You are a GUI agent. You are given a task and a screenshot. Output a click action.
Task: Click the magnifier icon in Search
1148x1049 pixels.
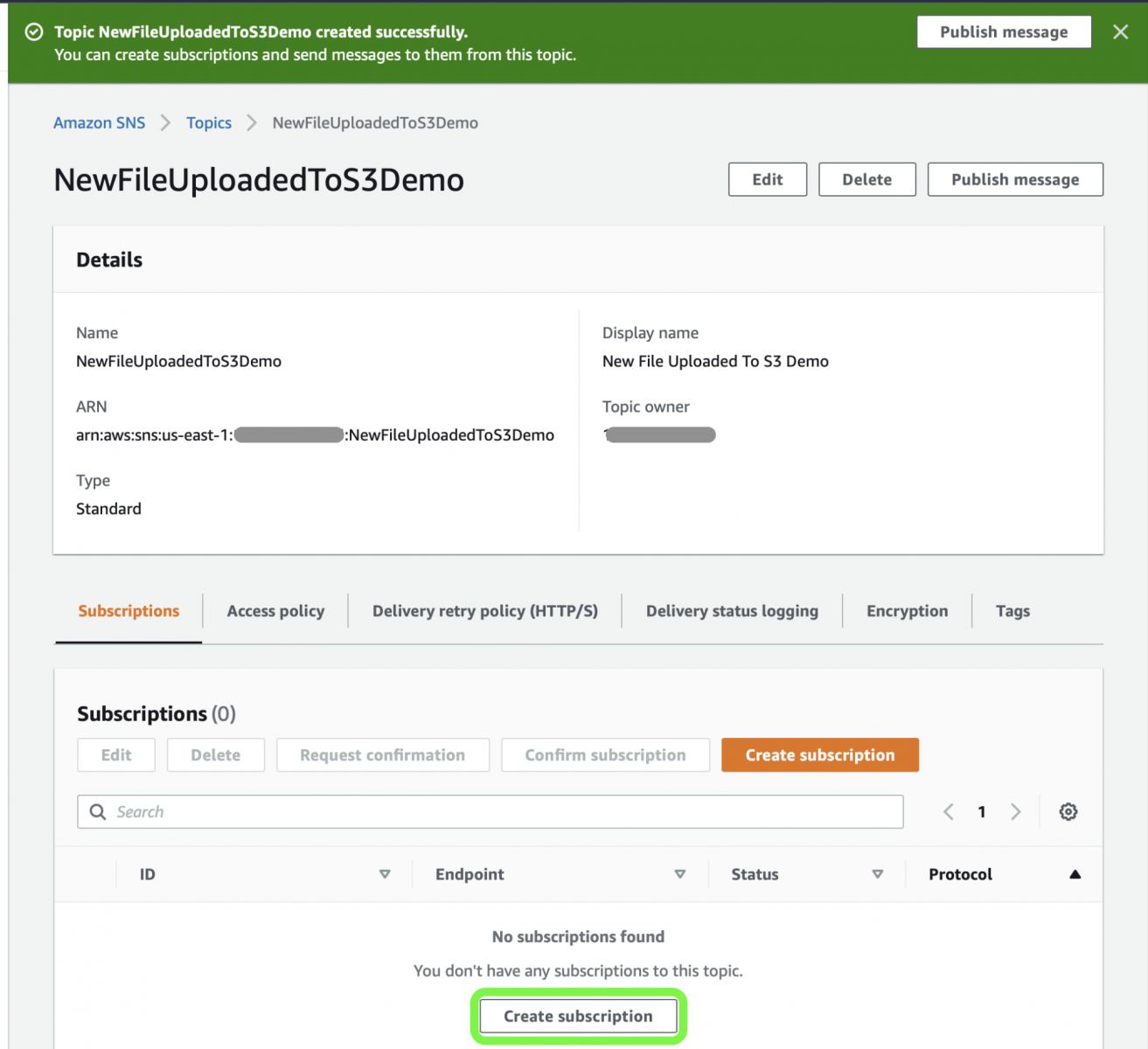[x=98, y=812]
